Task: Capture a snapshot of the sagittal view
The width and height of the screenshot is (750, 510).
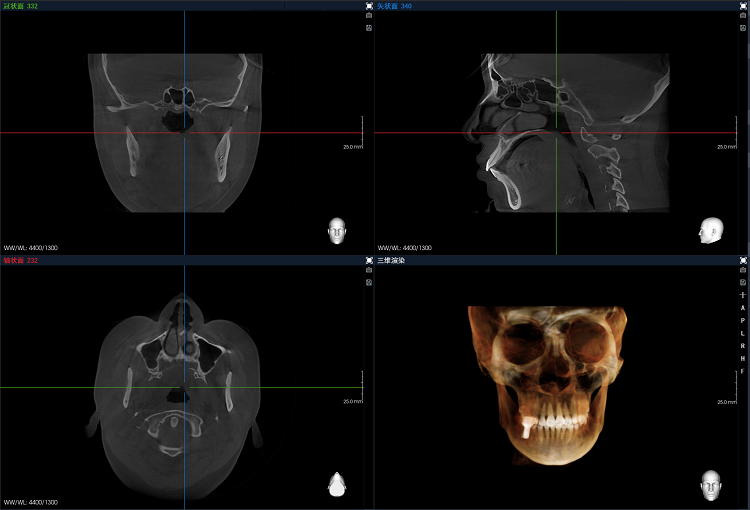Action: click(x=743, y=16)
